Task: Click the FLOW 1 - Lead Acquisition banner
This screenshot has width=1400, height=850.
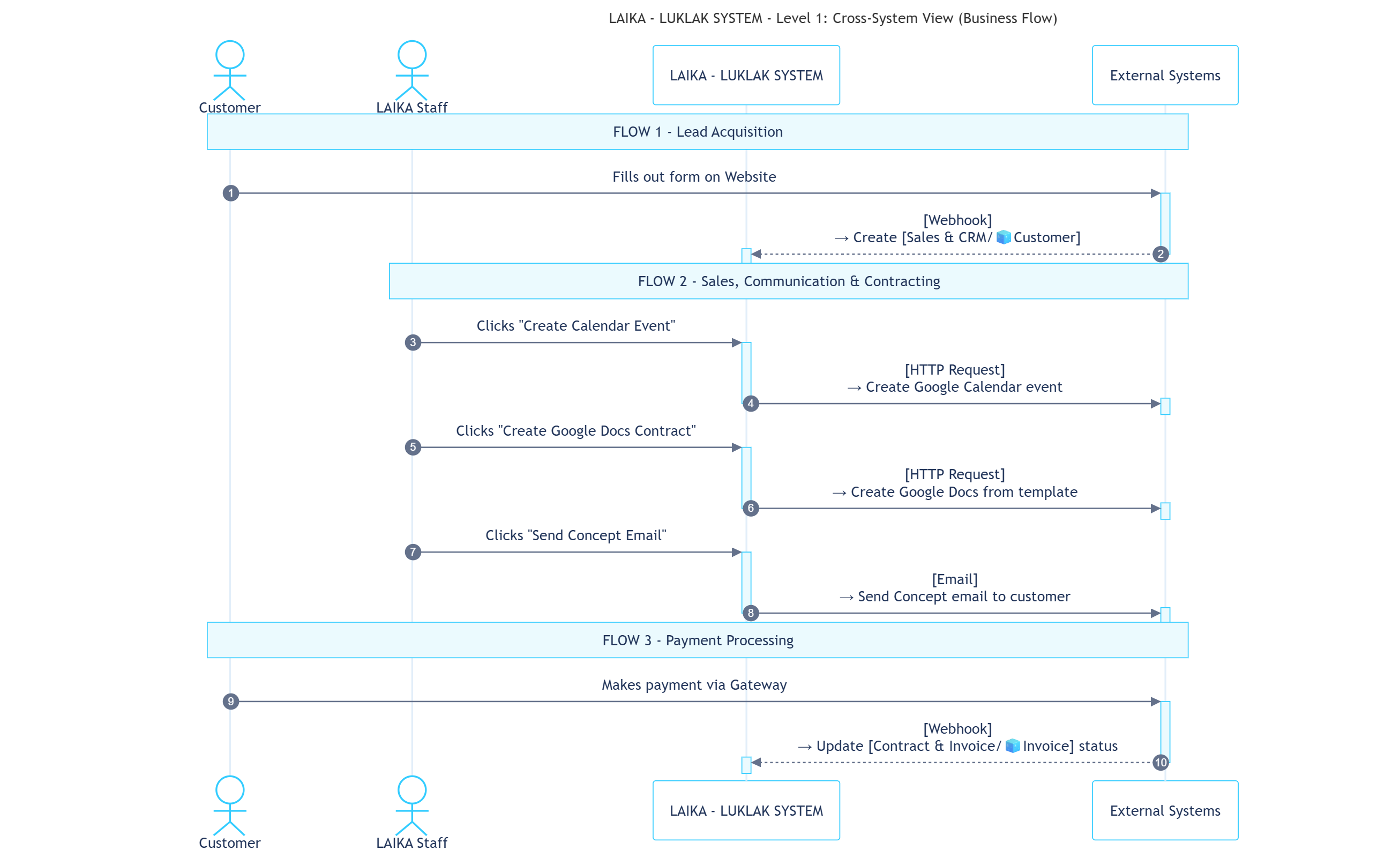Action: (x=698, y=132)
